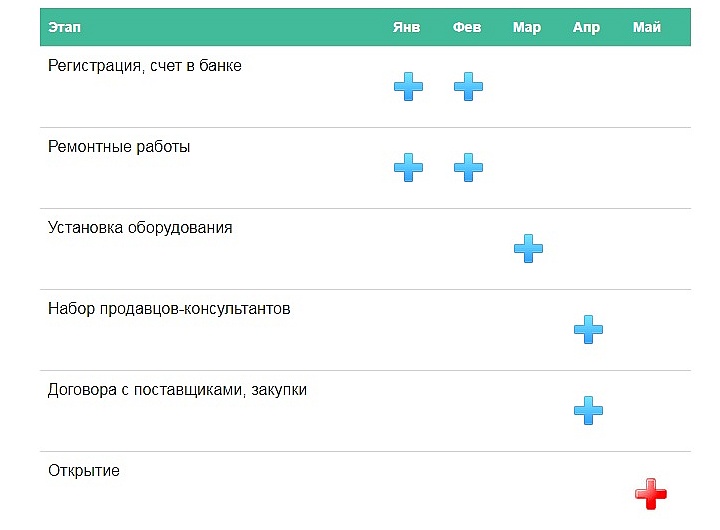Image resolution: width=720 pixels, height=530 pixels.
Task: Click the Мар column header
Action: pyautogui.click(x=527, y=28)
